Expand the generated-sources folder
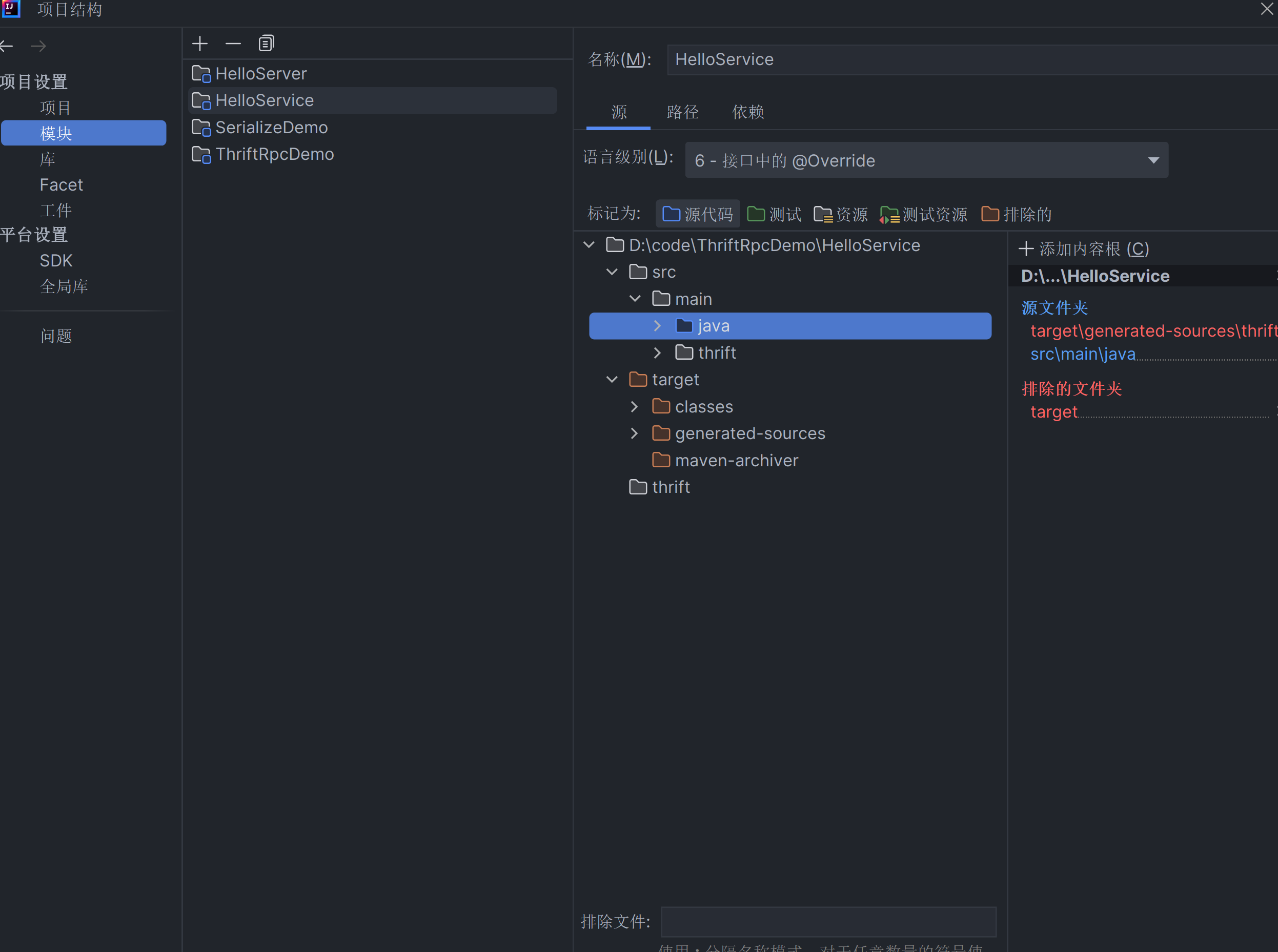Screen dimensions: 1278x952 (x=634, y=433)
